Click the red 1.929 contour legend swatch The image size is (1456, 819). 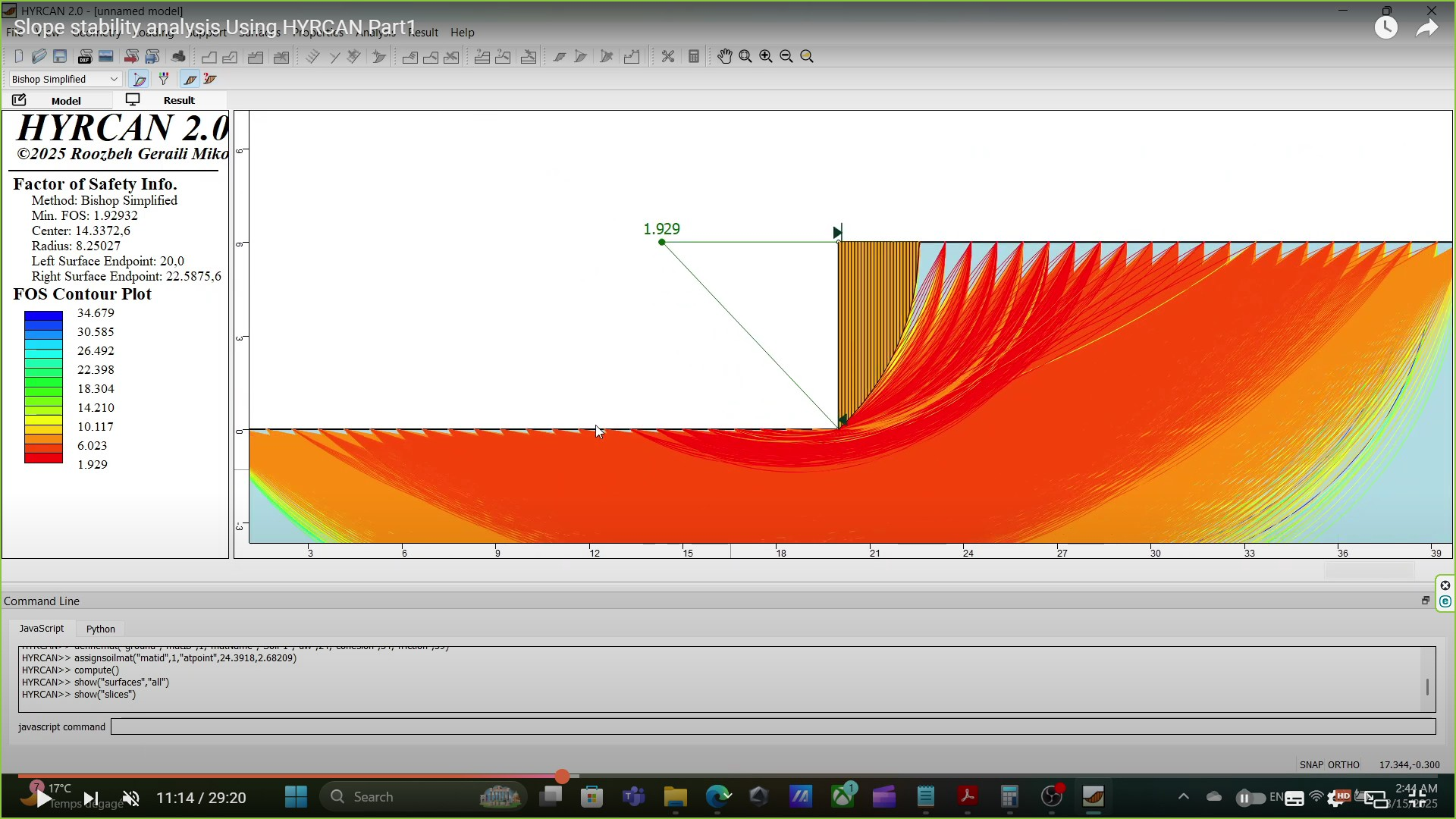point(43,458)
